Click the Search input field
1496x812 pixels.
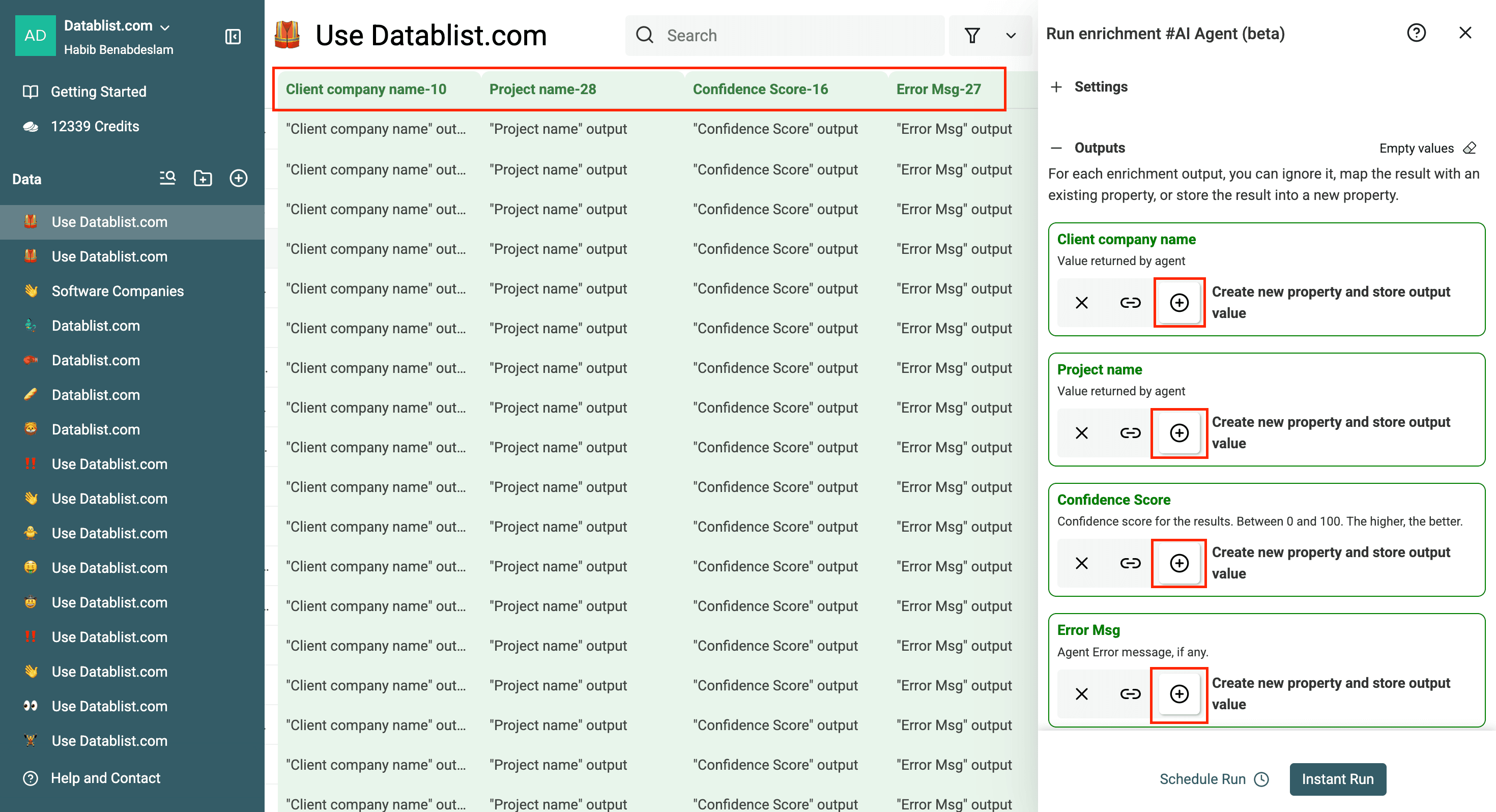[796, 36]
